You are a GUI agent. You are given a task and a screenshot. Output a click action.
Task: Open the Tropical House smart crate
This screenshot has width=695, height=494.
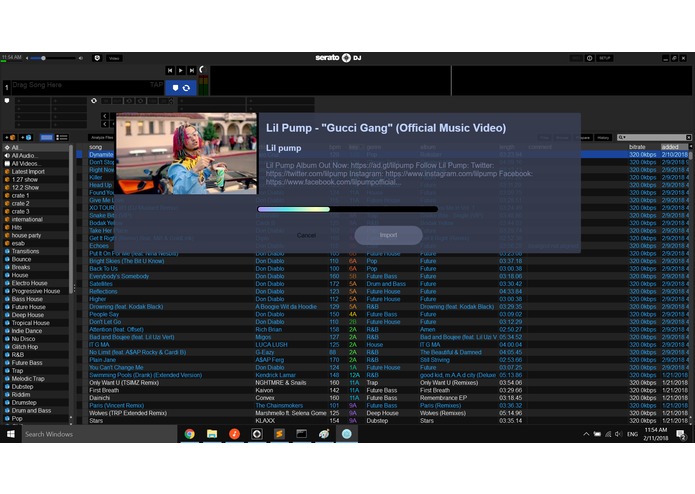35,323
